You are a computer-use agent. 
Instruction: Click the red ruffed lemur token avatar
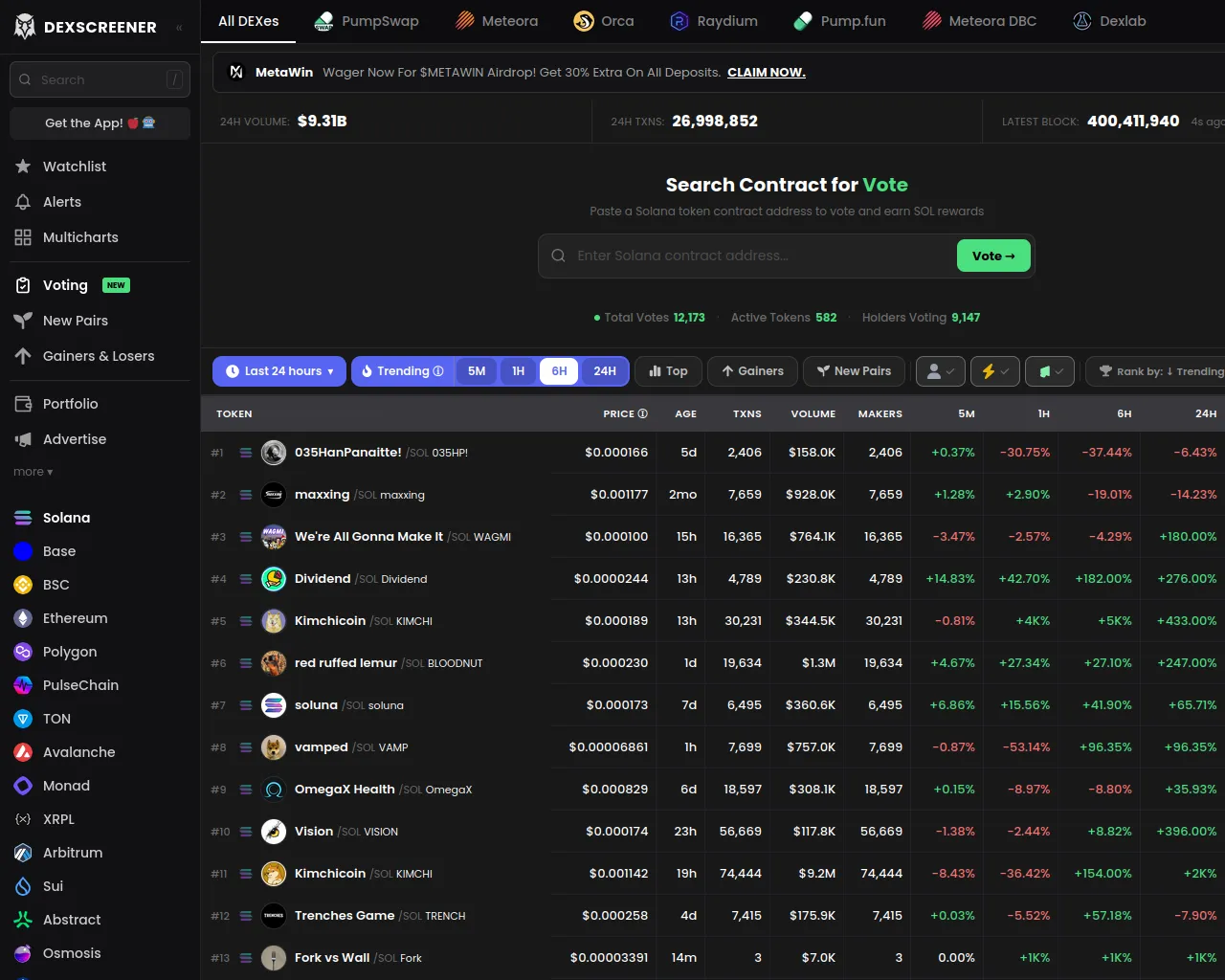click(274, 663)
